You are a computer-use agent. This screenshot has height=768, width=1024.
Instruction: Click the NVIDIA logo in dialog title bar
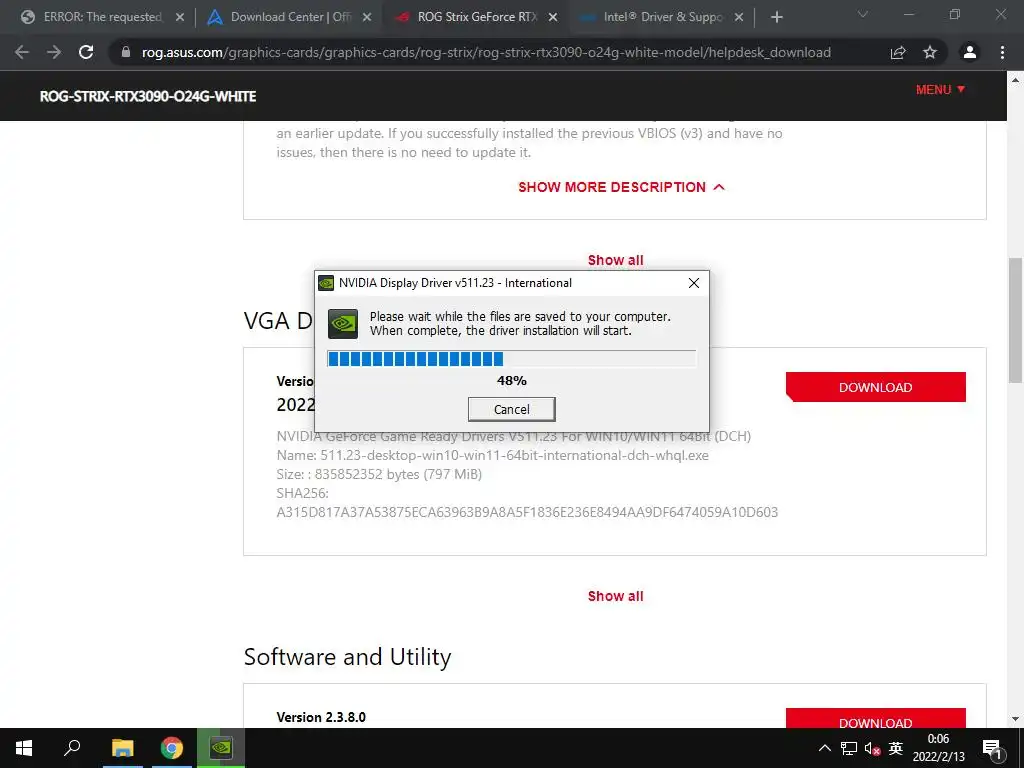click(x=326, y=283)
